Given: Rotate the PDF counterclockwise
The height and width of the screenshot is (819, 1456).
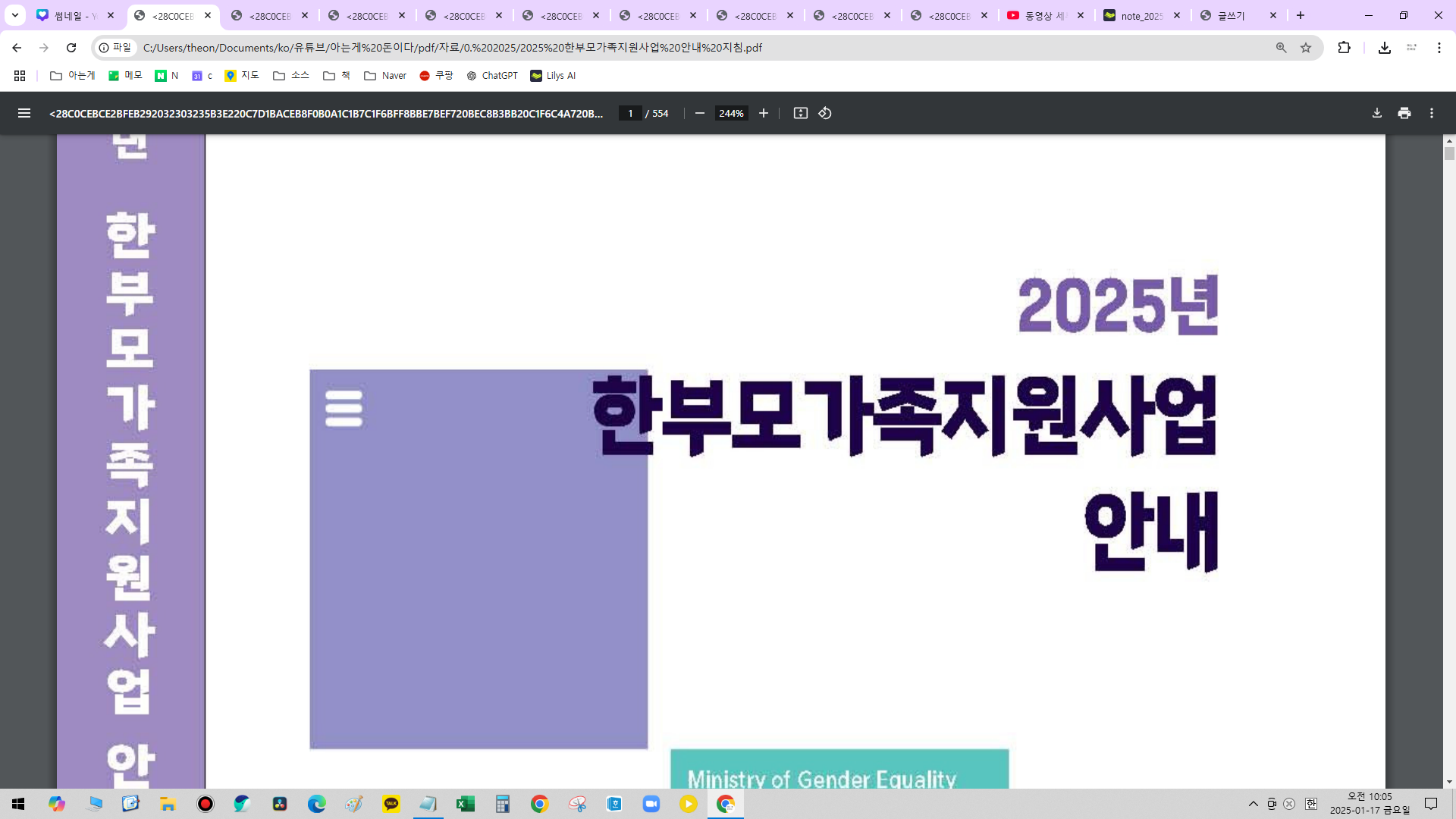Looking at the screenshot, I should pos(825,113).
